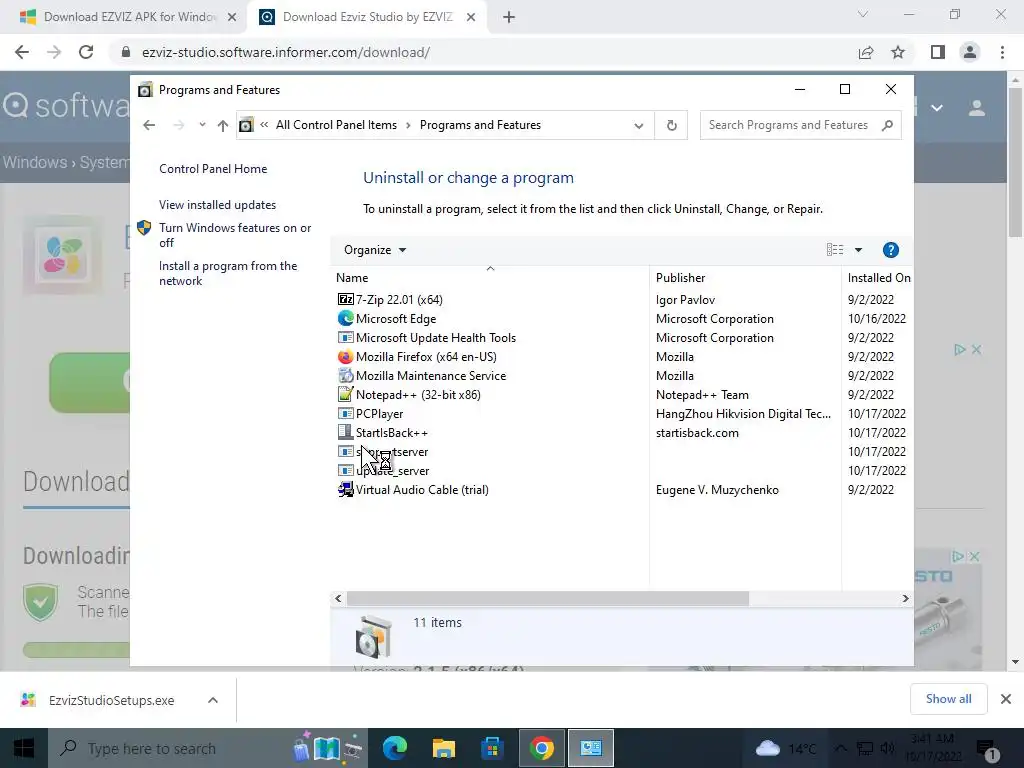Click the left arrow of horizontal scrollbar
Viewport: 1024px width, 768px height.
(x=338, y=598)
